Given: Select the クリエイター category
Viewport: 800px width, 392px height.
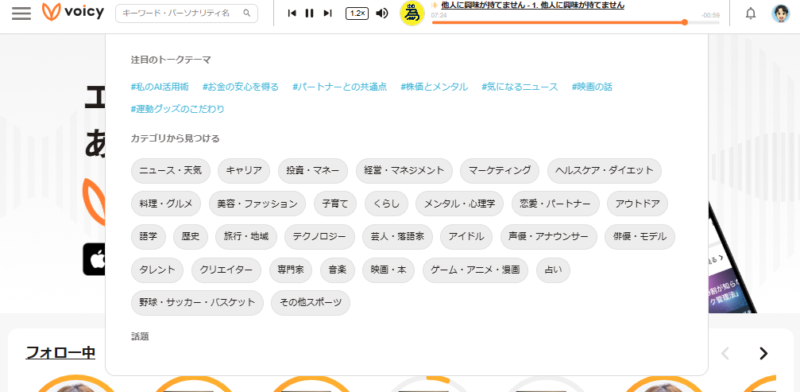Looking at the screenshot, I should tap(227, 270).
